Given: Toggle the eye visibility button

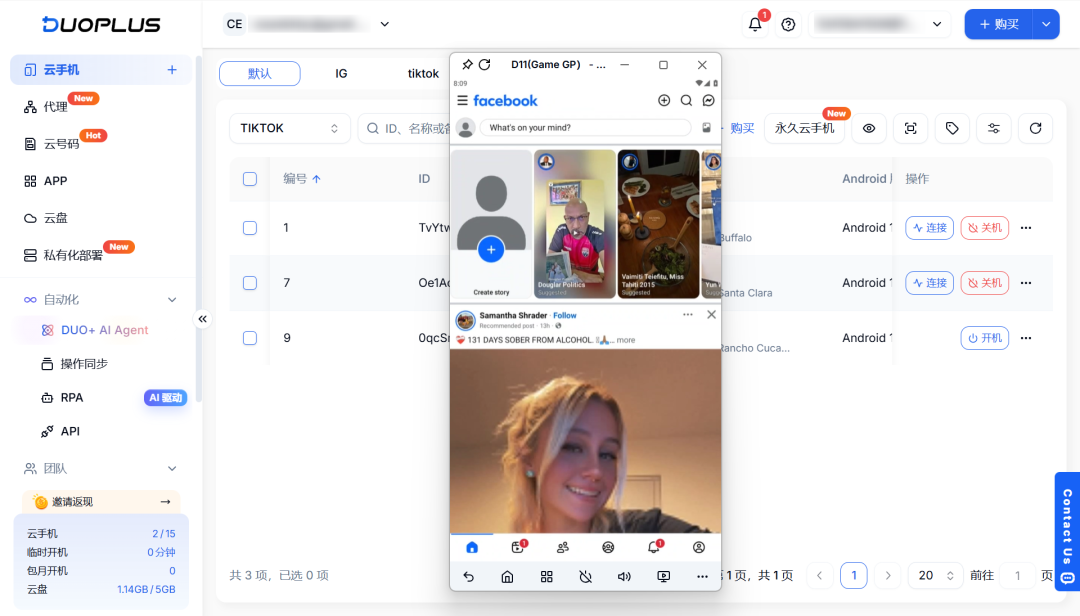Looking at the screenshot, I should 869,128.
